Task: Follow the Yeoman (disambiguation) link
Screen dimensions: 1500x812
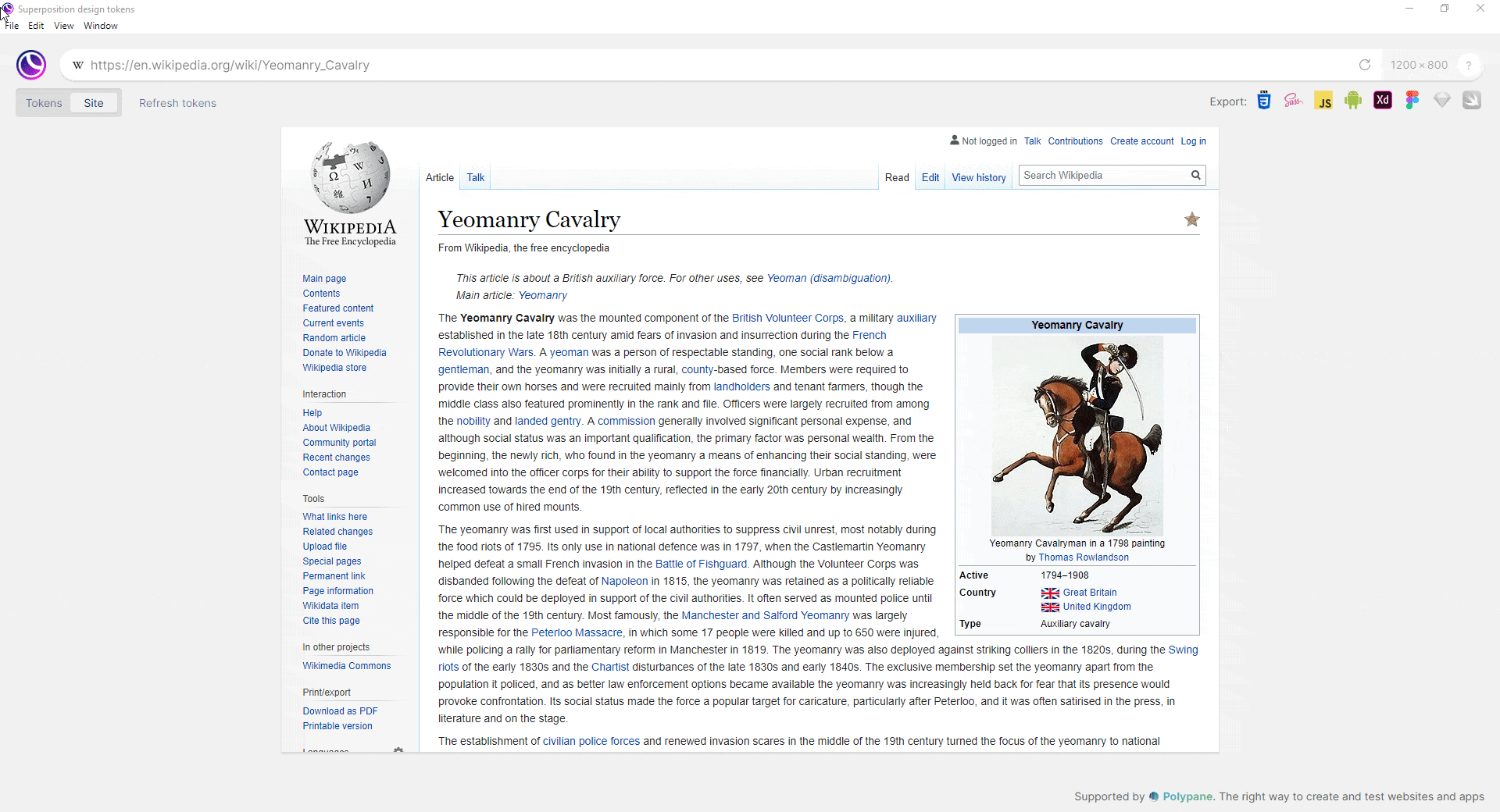Action: (x=829, y=278)
